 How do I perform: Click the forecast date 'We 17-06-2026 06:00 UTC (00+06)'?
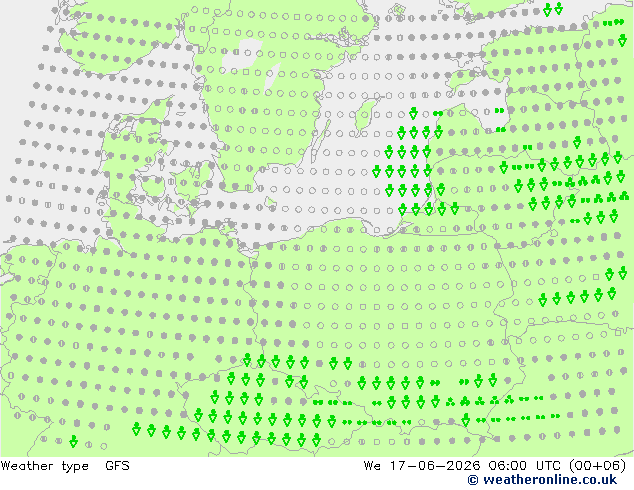tap(495, 466)
